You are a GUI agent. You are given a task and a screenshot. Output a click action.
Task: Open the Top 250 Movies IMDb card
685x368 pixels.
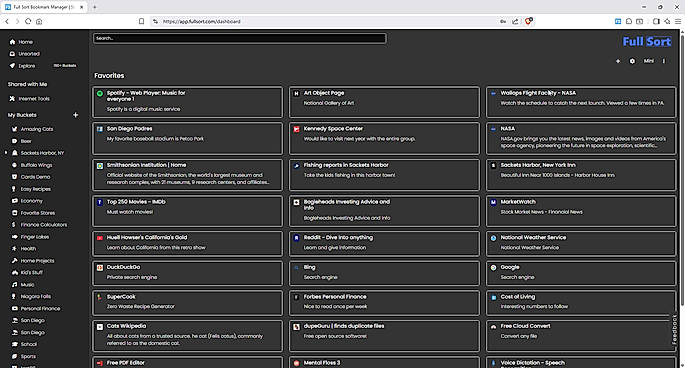coord(187,211)
